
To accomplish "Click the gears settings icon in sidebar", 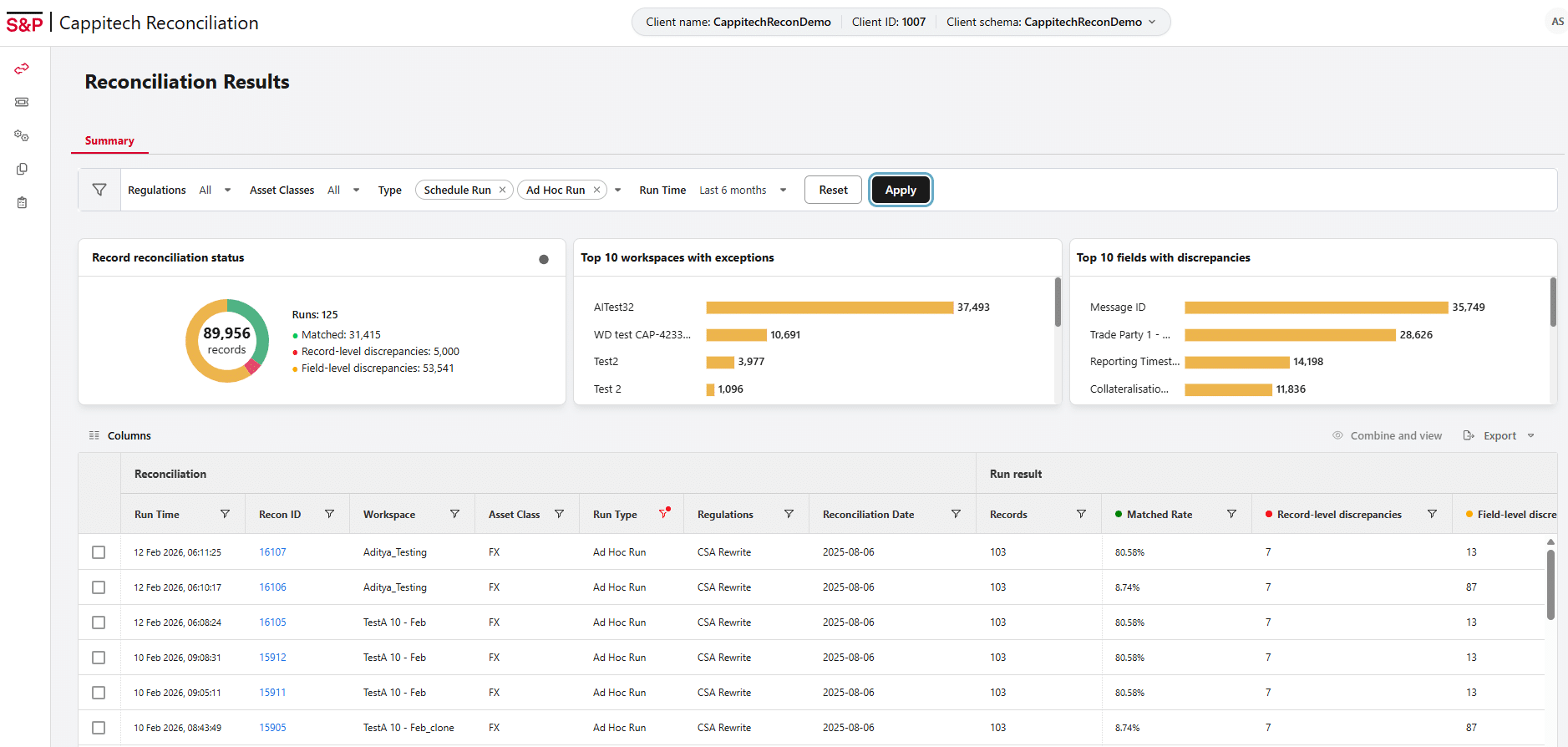I will point(22,135).
